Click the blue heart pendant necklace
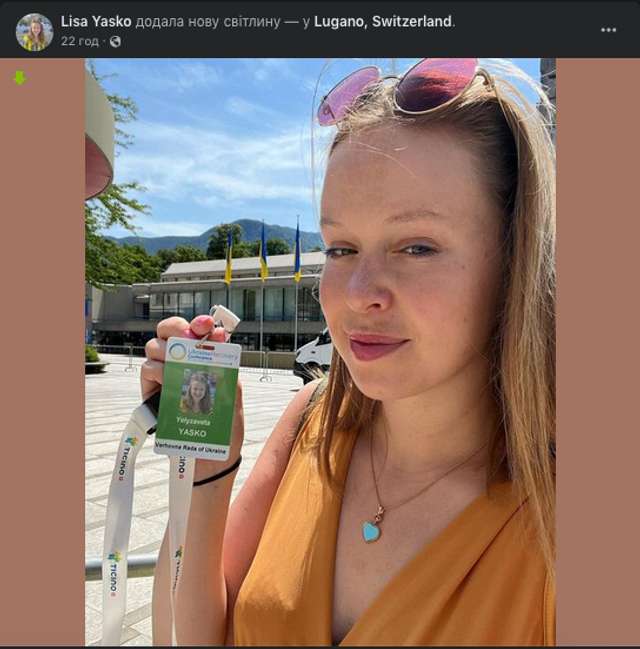 point(371,530)
